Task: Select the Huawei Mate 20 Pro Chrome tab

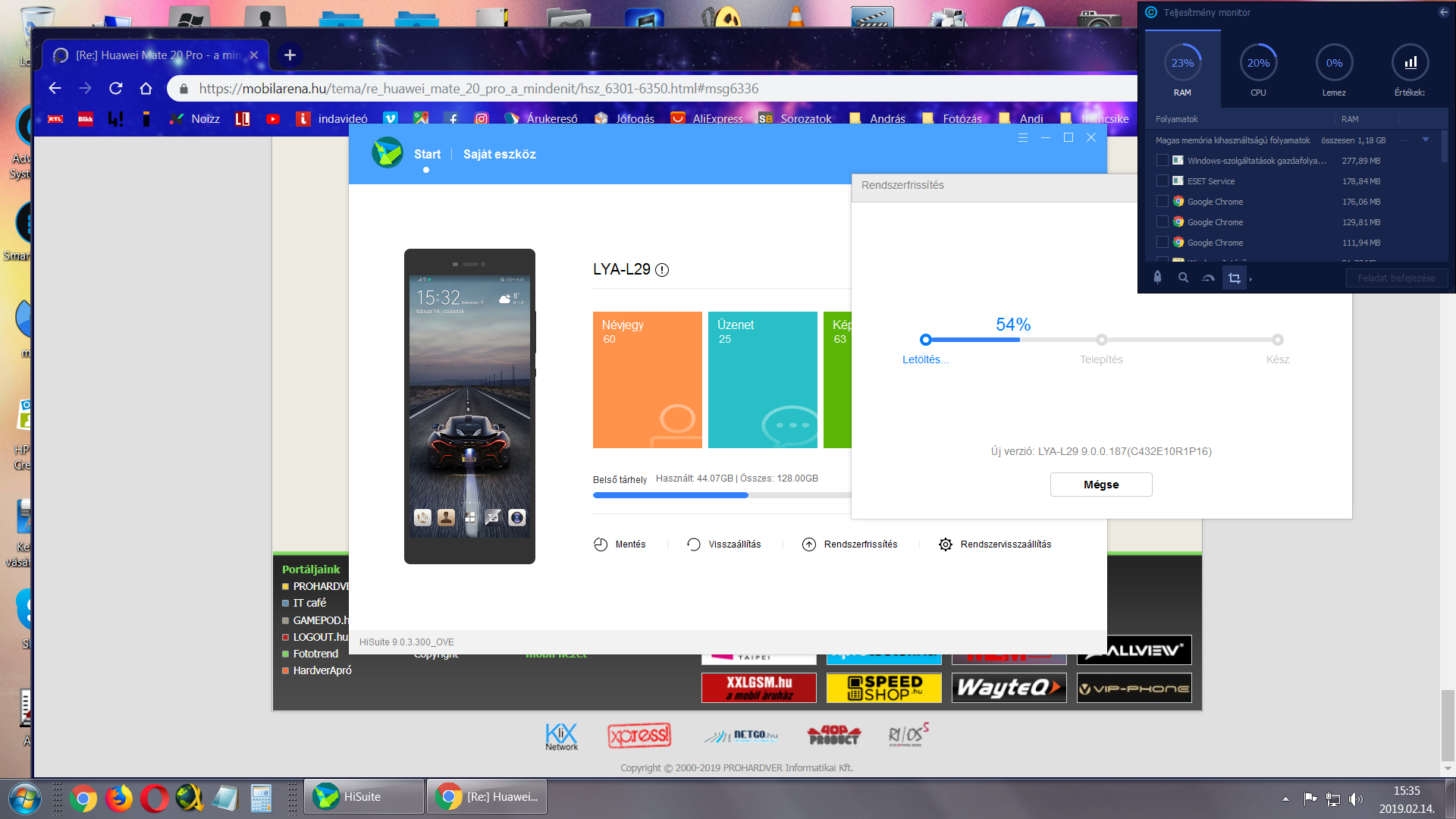Action: (x=155, y=55)
